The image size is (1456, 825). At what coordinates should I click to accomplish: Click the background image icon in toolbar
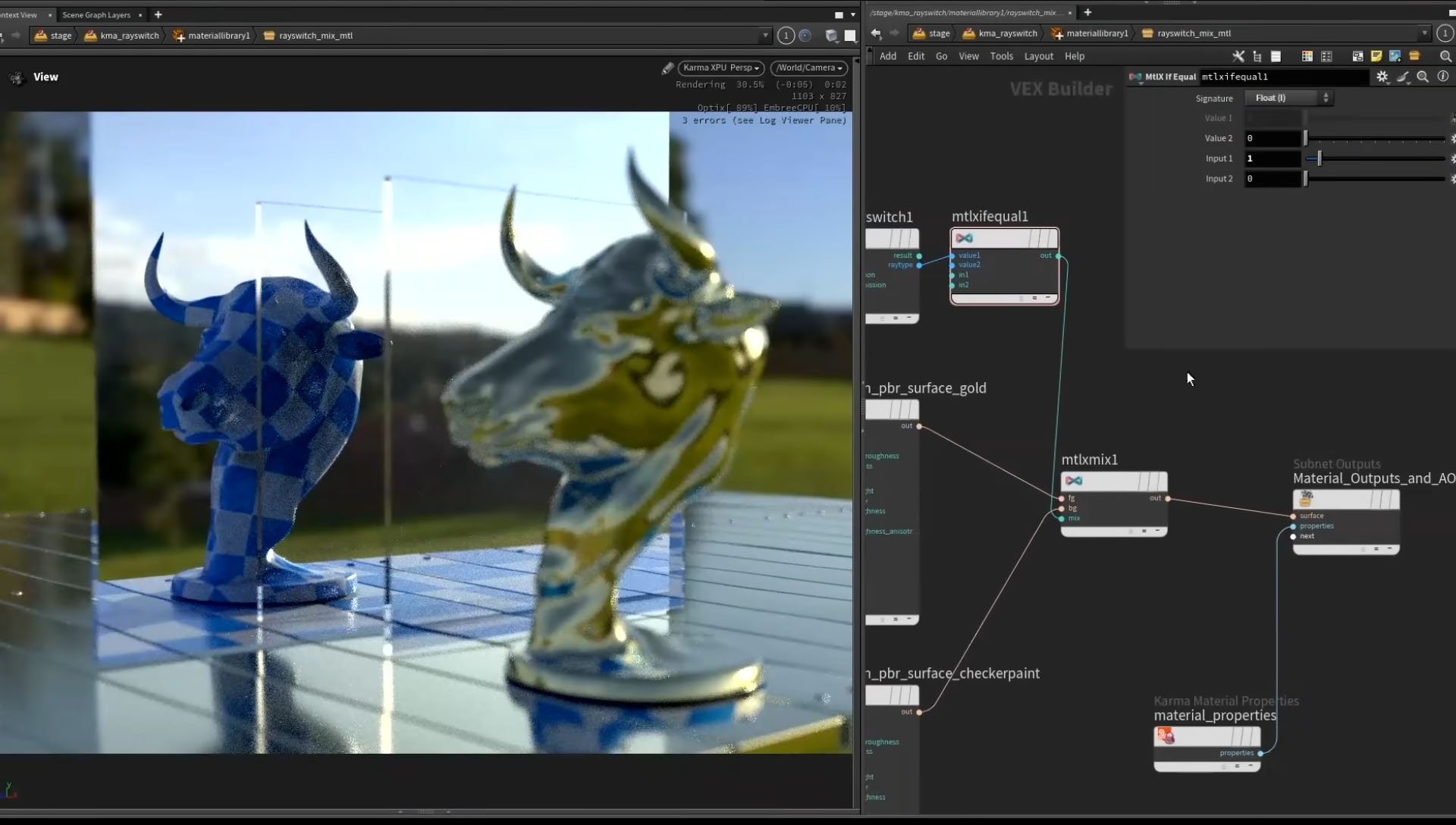click(x=1395, y=56)
